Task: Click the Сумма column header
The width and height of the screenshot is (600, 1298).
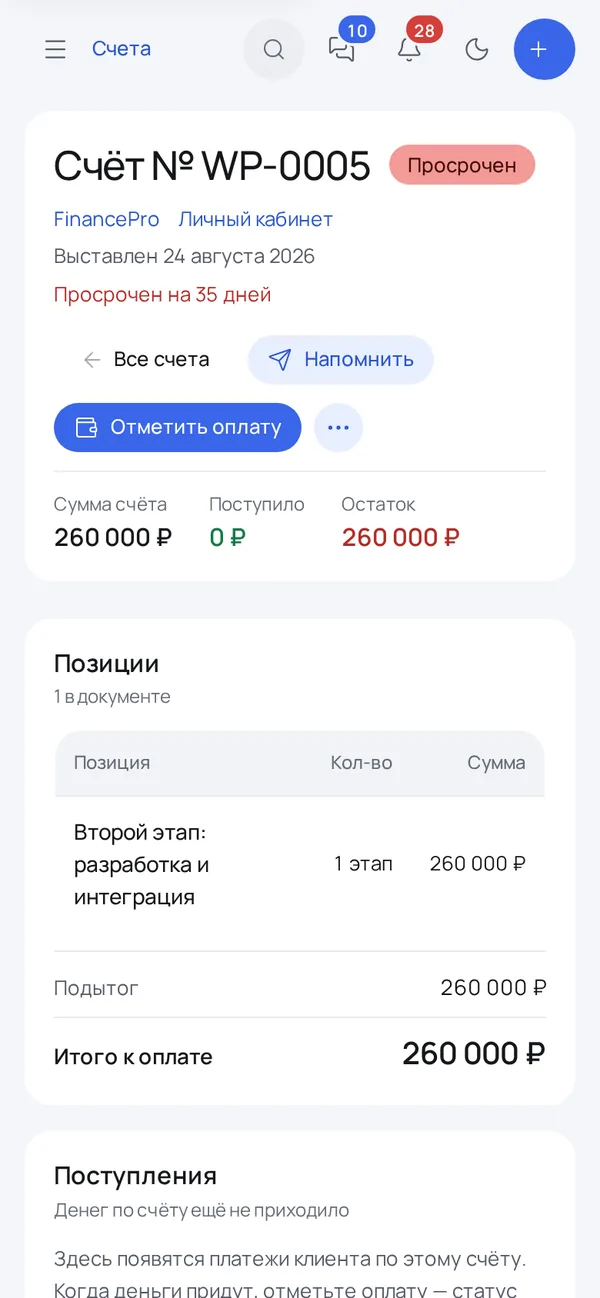Action: pyautogui.click(x=496, y=763)
